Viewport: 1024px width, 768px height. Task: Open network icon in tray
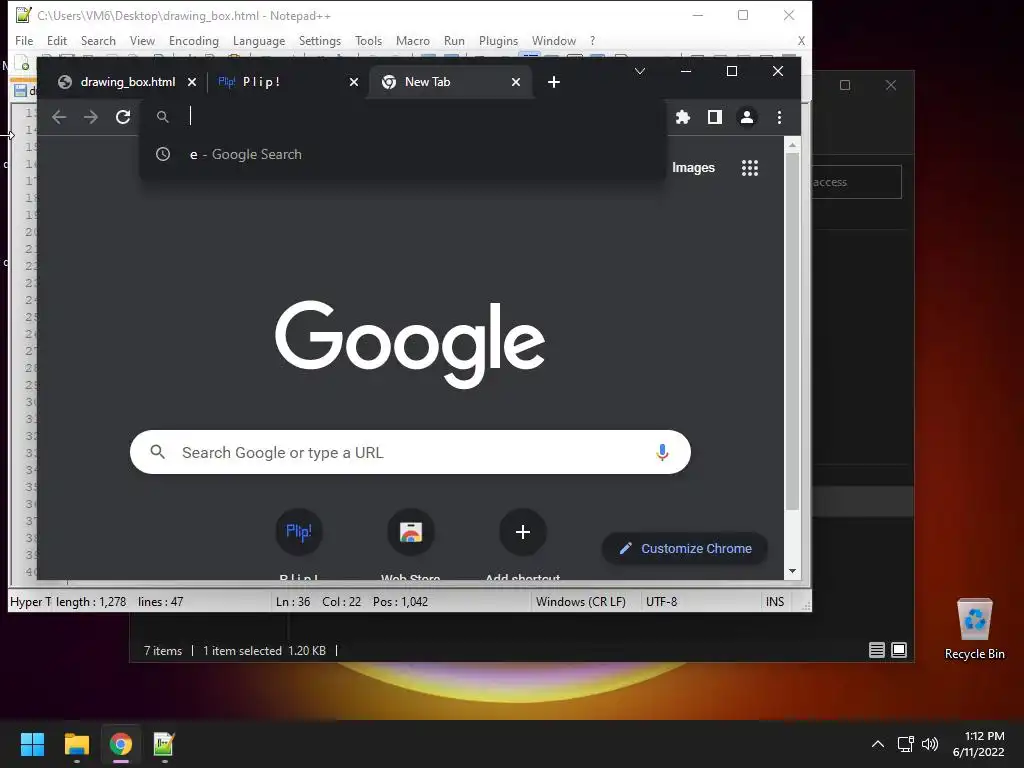(x=905, y=744)
